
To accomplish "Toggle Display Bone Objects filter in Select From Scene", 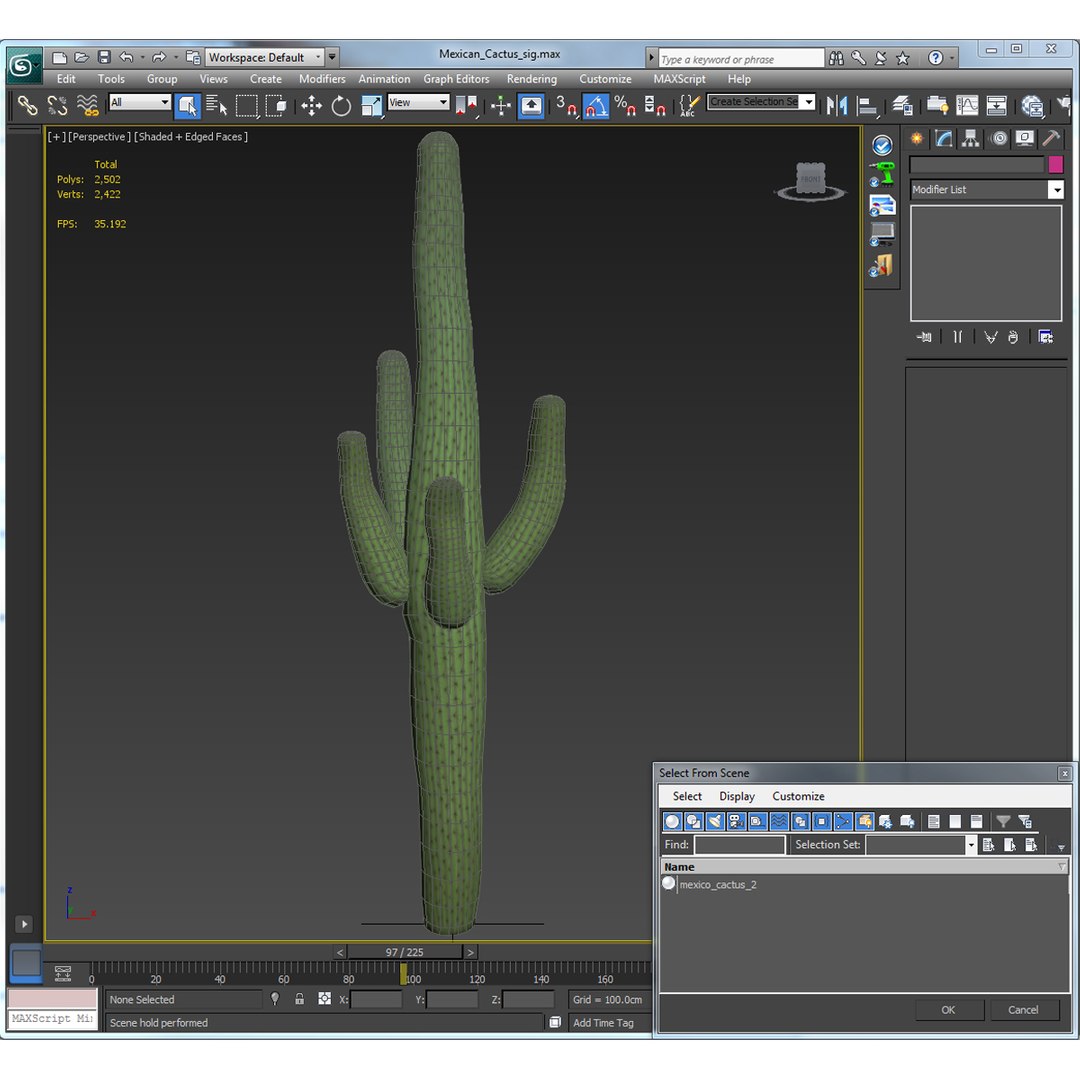I will (x=843, y=821).
